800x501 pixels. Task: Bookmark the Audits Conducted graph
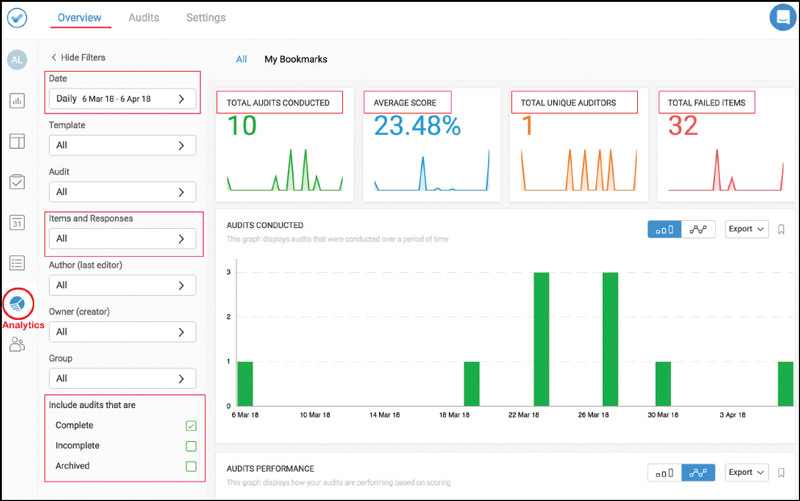781,229
